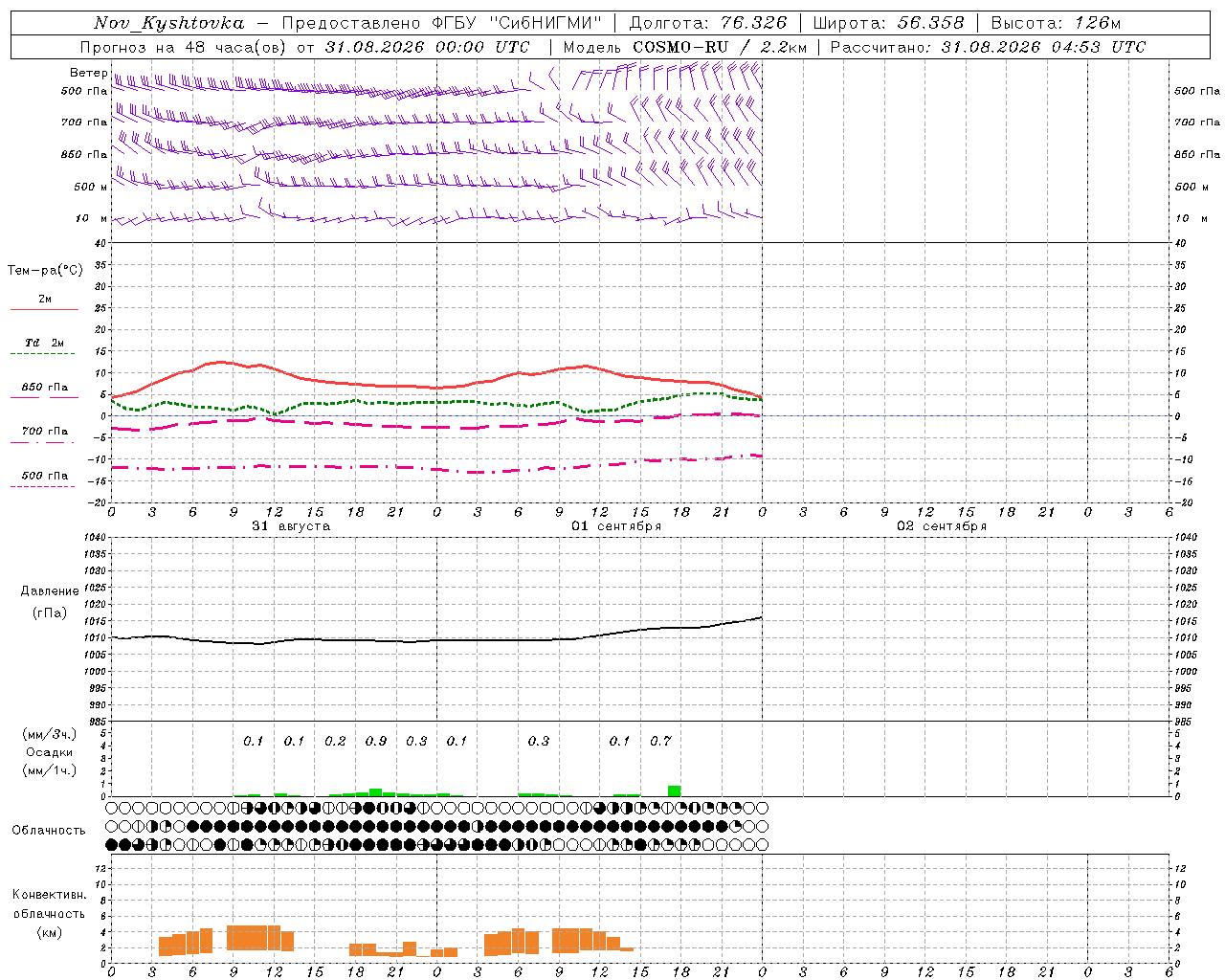1225x980 pixels.
Task: Click the red 2м temperature legend line
Action: (44, 309)
